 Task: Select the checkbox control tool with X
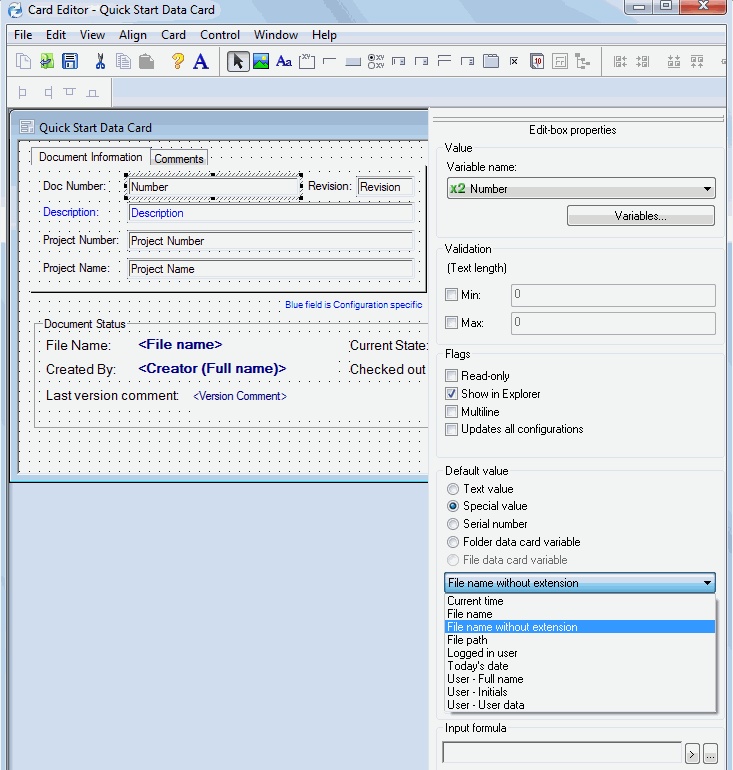coord(514,61)
